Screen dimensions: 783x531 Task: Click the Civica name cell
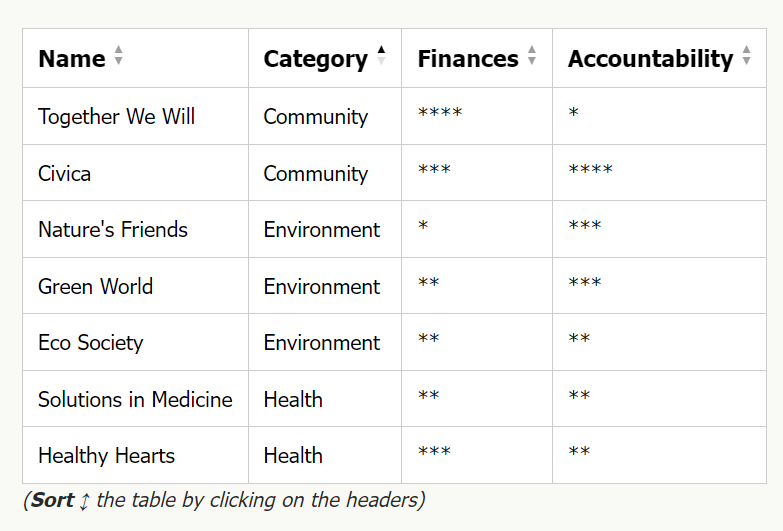pos(65,174)
